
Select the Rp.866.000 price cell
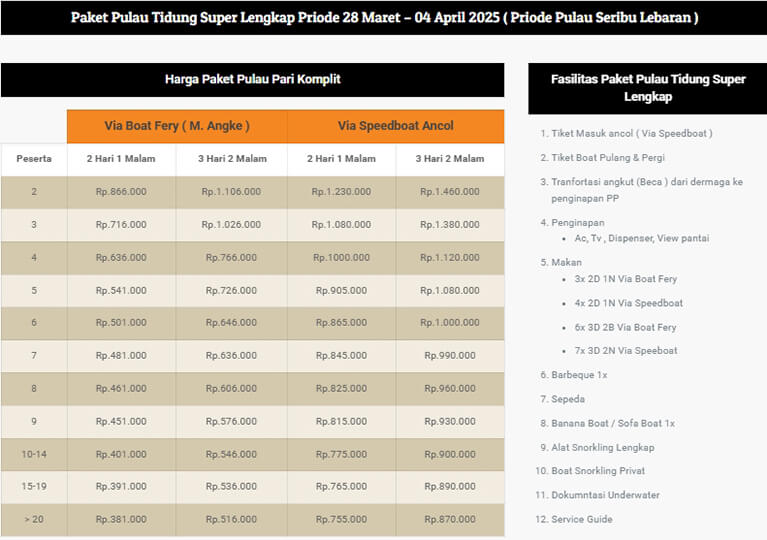click(x=121, y=192)
